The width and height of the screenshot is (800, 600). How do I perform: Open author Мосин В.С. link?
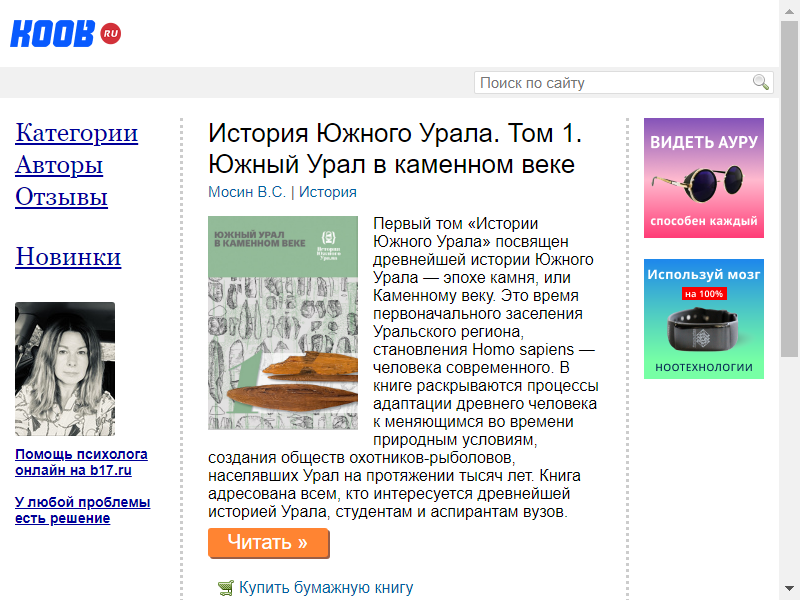[x=246, y=192]
